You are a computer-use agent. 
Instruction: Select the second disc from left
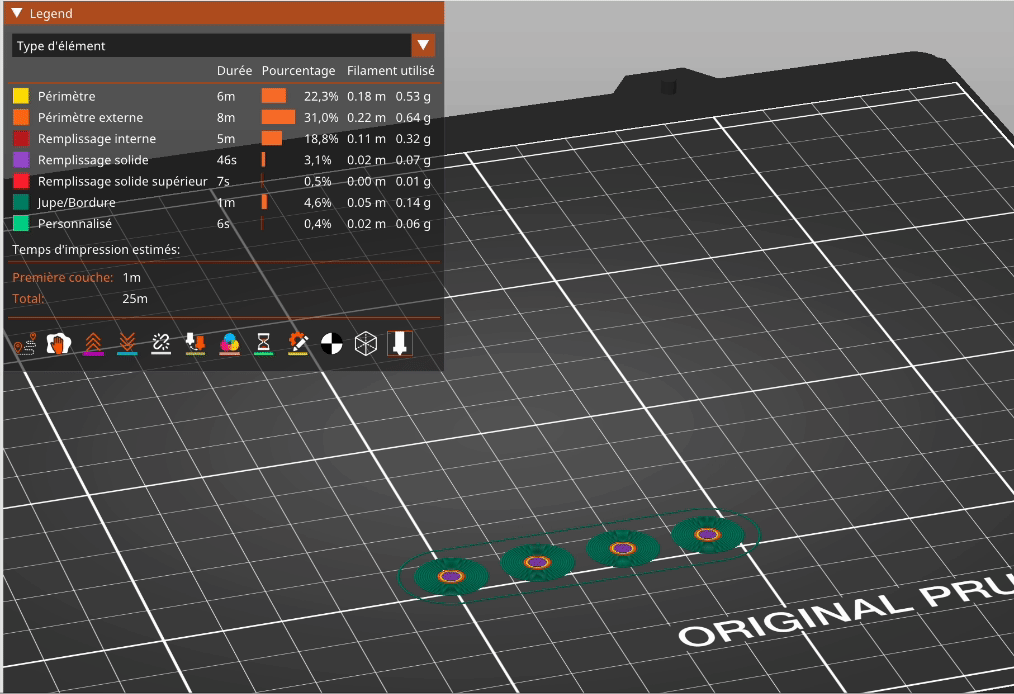click(537, 562)
